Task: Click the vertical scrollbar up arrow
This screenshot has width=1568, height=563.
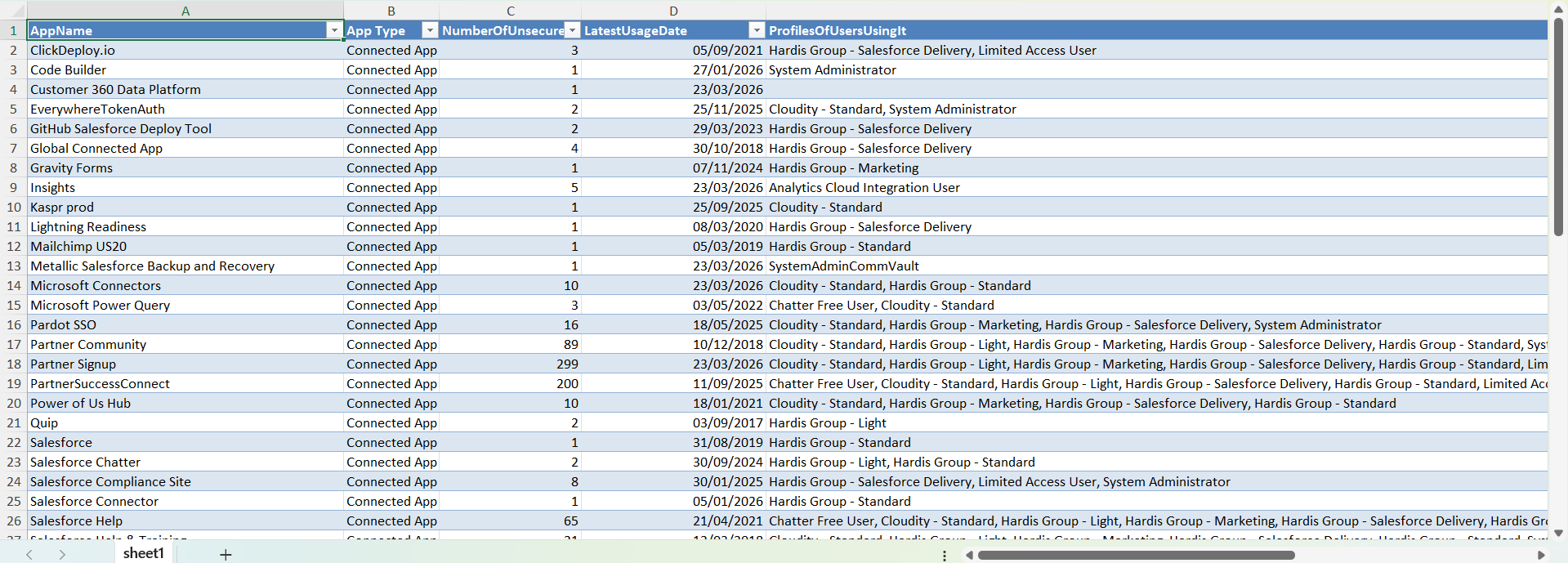Action: point(1558,9)
